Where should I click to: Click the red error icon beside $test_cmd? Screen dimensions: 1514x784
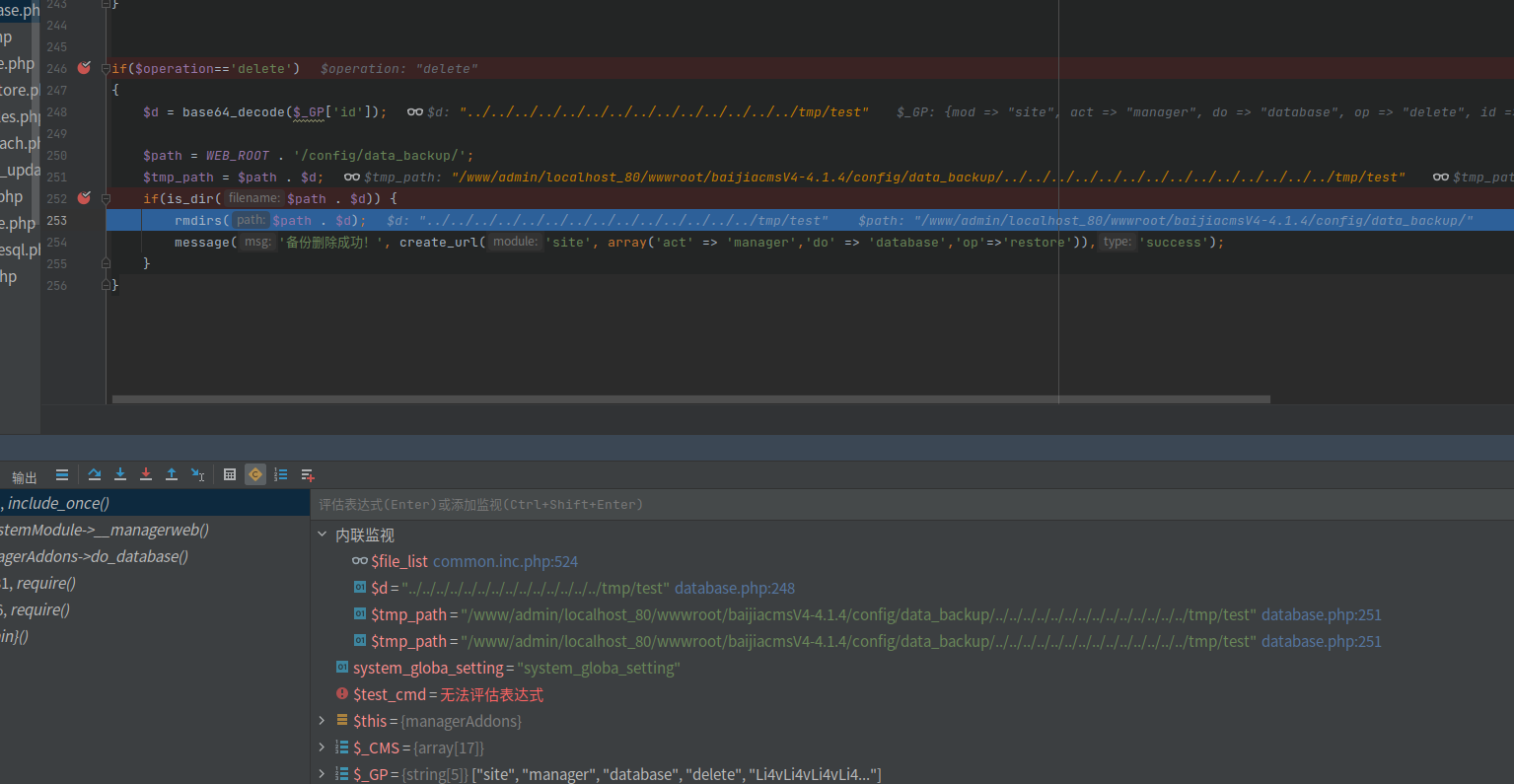342,694
